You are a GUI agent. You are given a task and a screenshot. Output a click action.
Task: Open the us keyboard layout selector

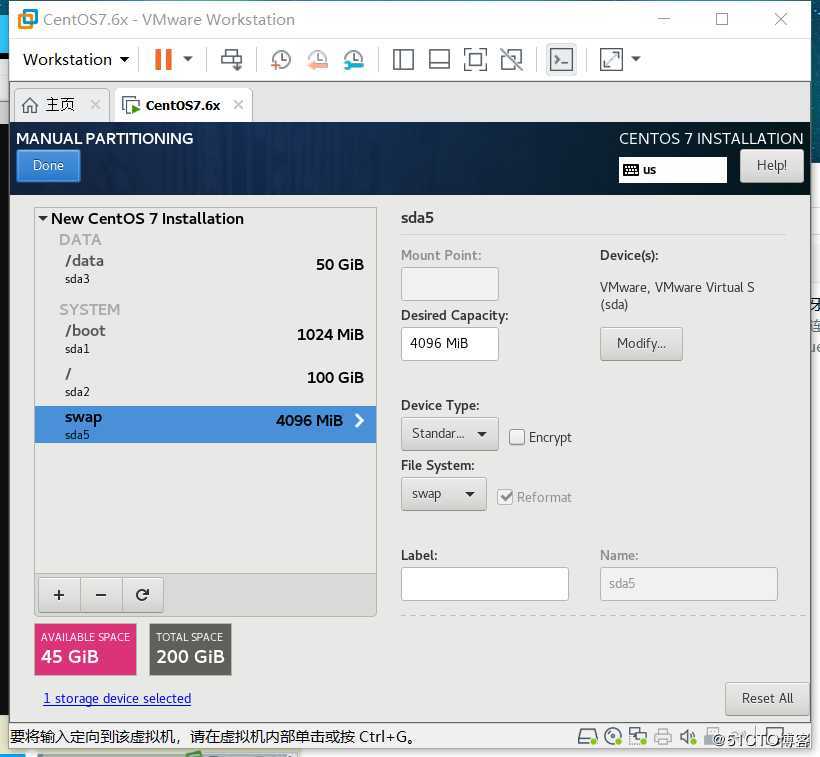tap(673, 170)
